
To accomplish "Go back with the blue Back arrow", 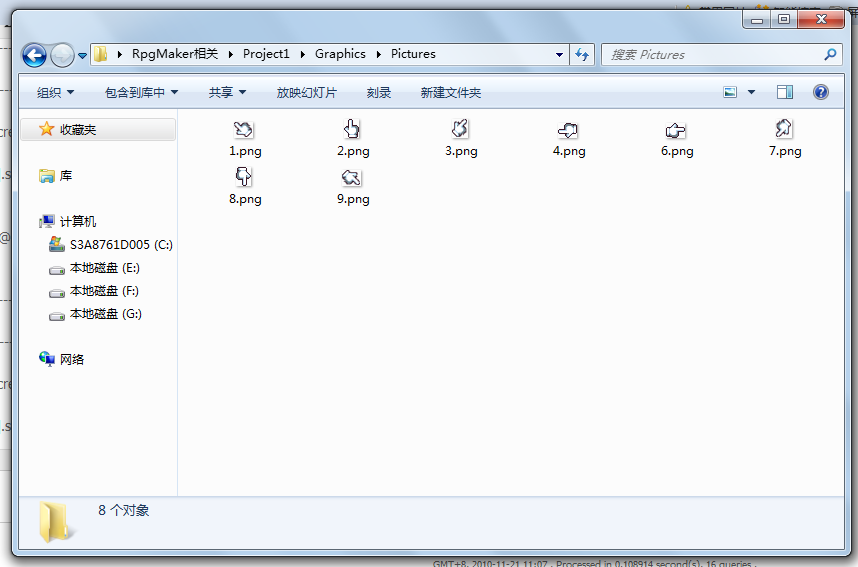I will [34, 55].
